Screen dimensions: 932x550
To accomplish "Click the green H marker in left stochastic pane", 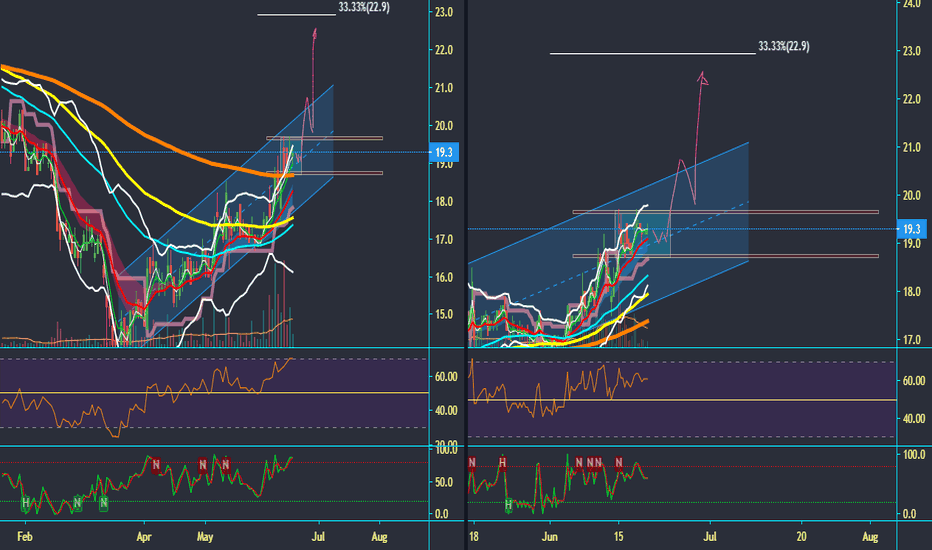I will [25, 504].
